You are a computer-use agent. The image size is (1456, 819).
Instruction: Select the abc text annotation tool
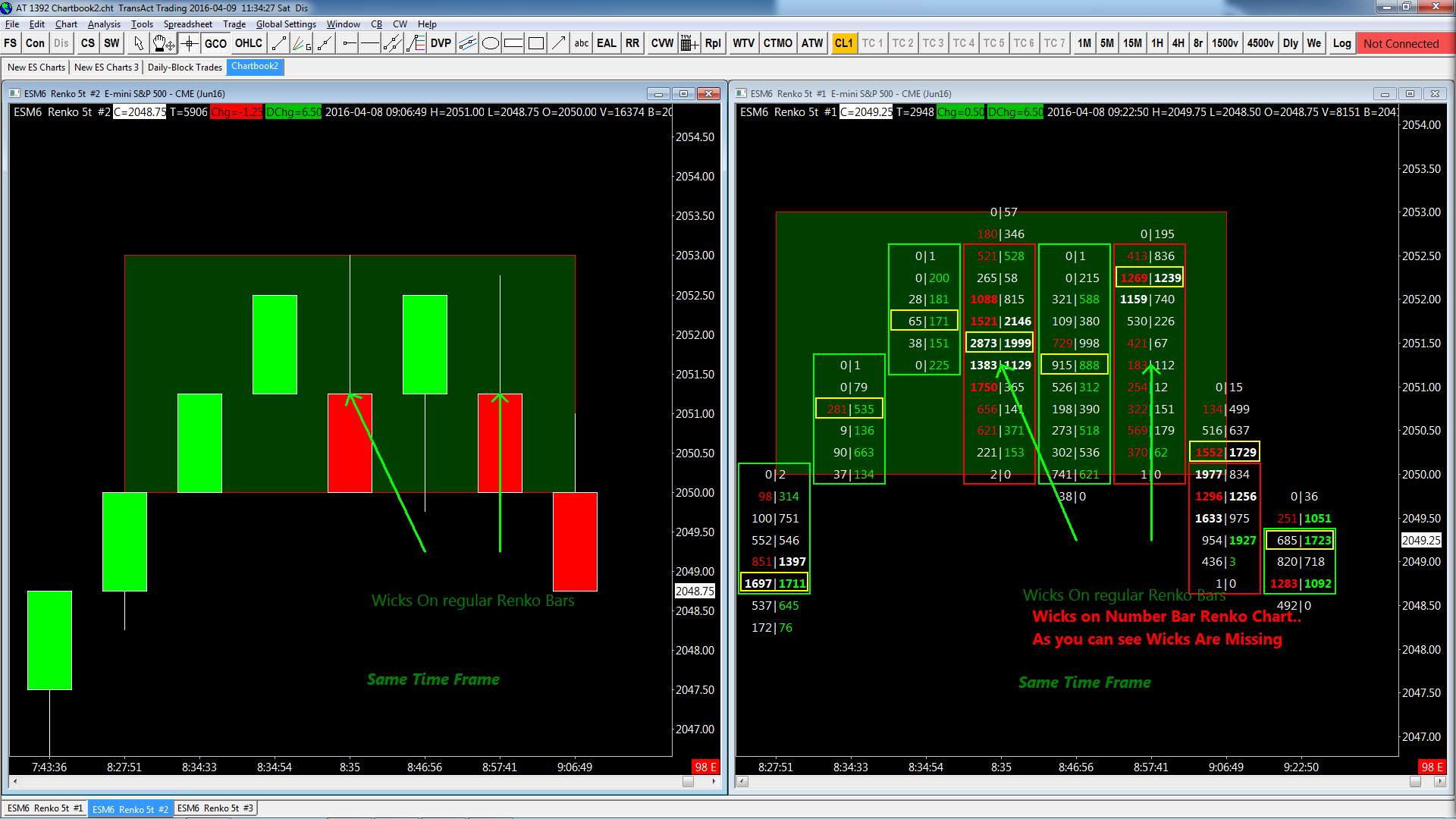click(581, 43)
